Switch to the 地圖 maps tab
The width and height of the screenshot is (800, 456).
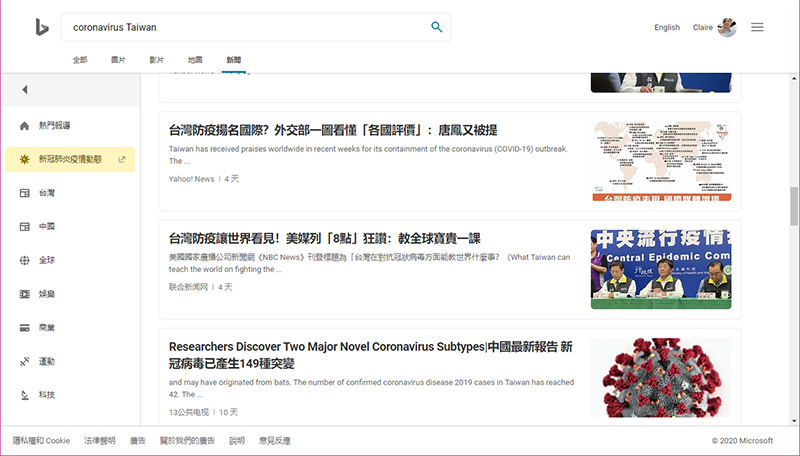(195, 60)
